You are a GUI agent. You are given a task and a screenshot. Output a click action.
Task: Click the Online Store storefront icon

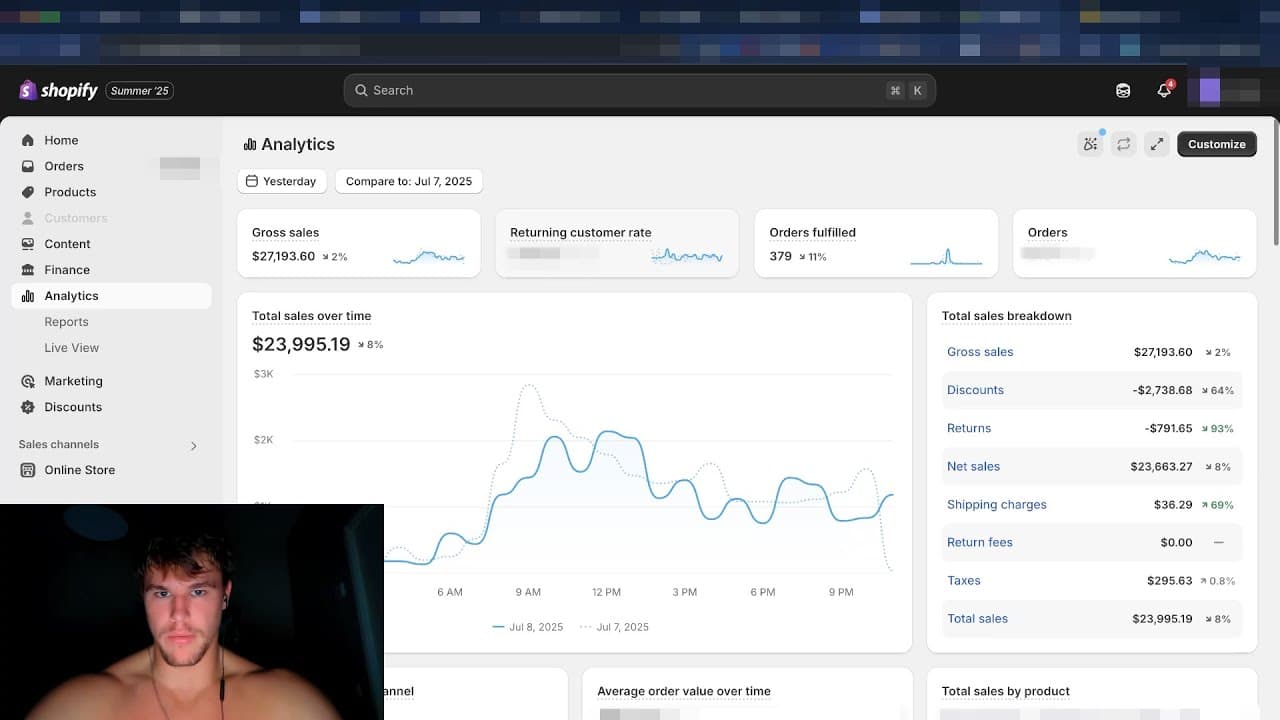28,471
